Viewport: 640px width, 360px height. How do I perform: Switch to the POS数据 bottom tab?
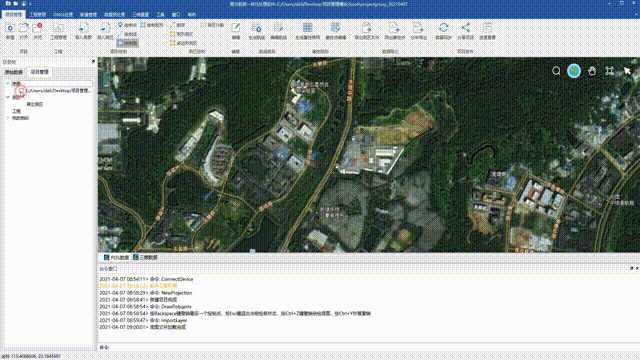(x=116, y=258)
